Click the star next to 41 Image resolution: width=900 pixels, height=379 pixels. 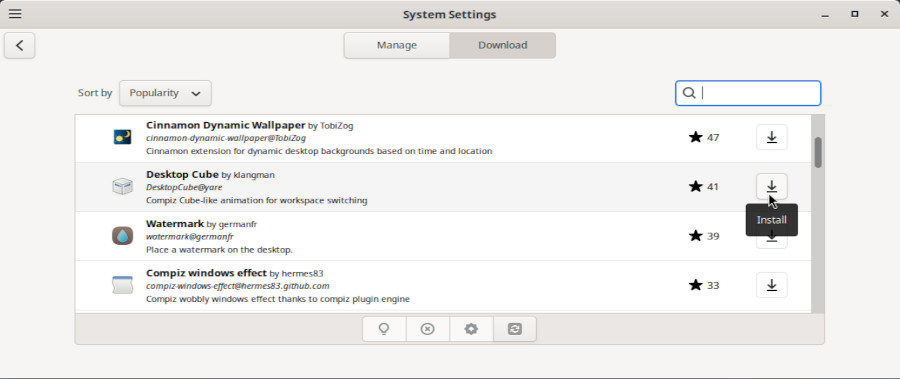click(696, 186)
